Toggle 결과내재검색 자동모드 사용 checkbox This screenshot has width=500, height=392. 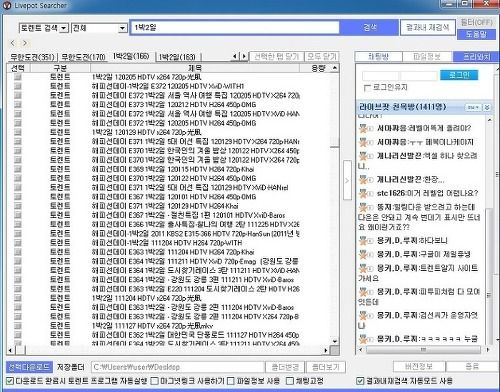(x=360, y=381)
